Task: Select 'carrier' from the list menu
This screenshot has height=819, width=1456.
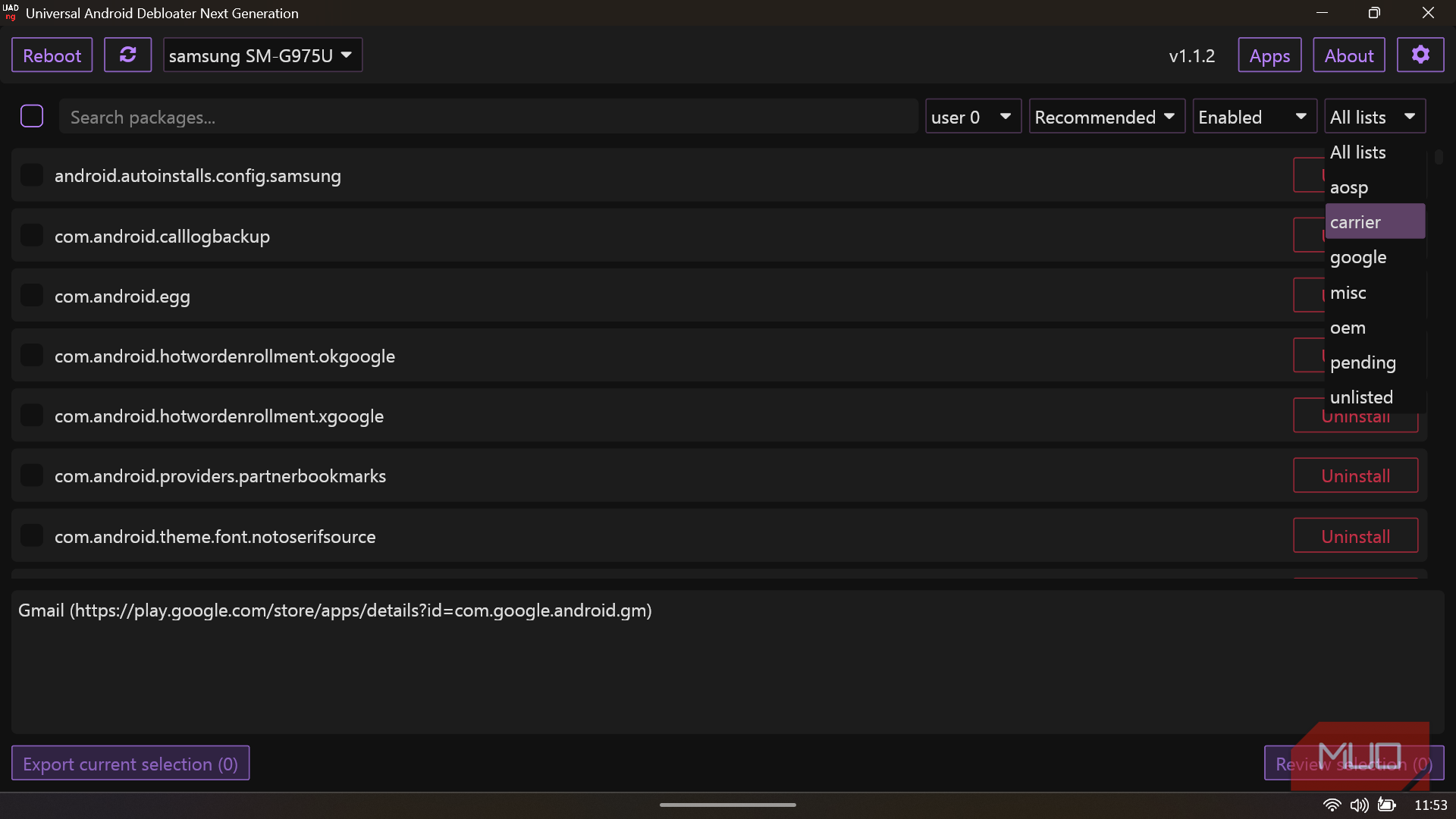Action: click(x=1375, y=221)
